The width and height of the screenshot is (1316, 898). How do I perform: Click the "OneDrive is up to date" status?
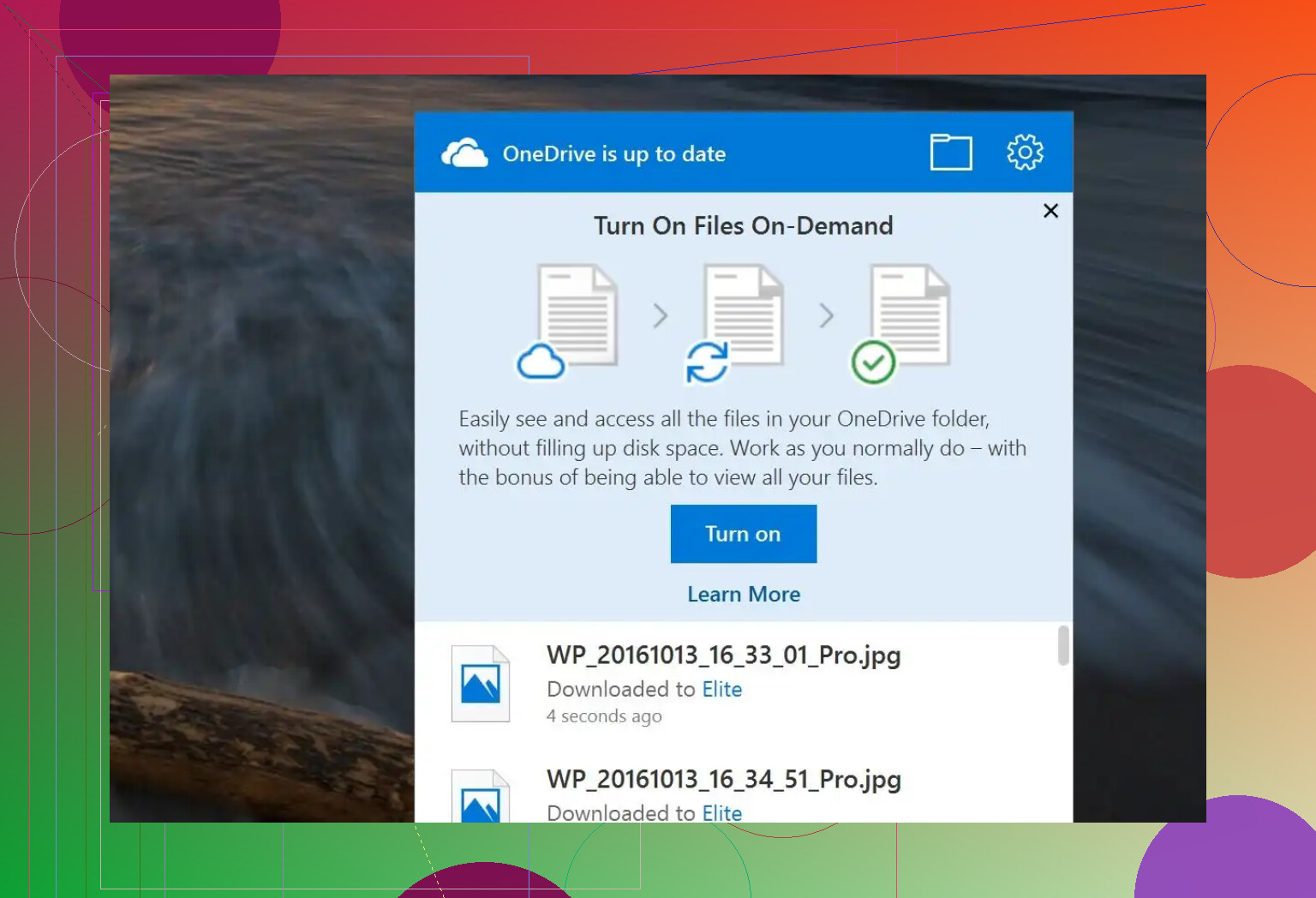tap(614, 154)
